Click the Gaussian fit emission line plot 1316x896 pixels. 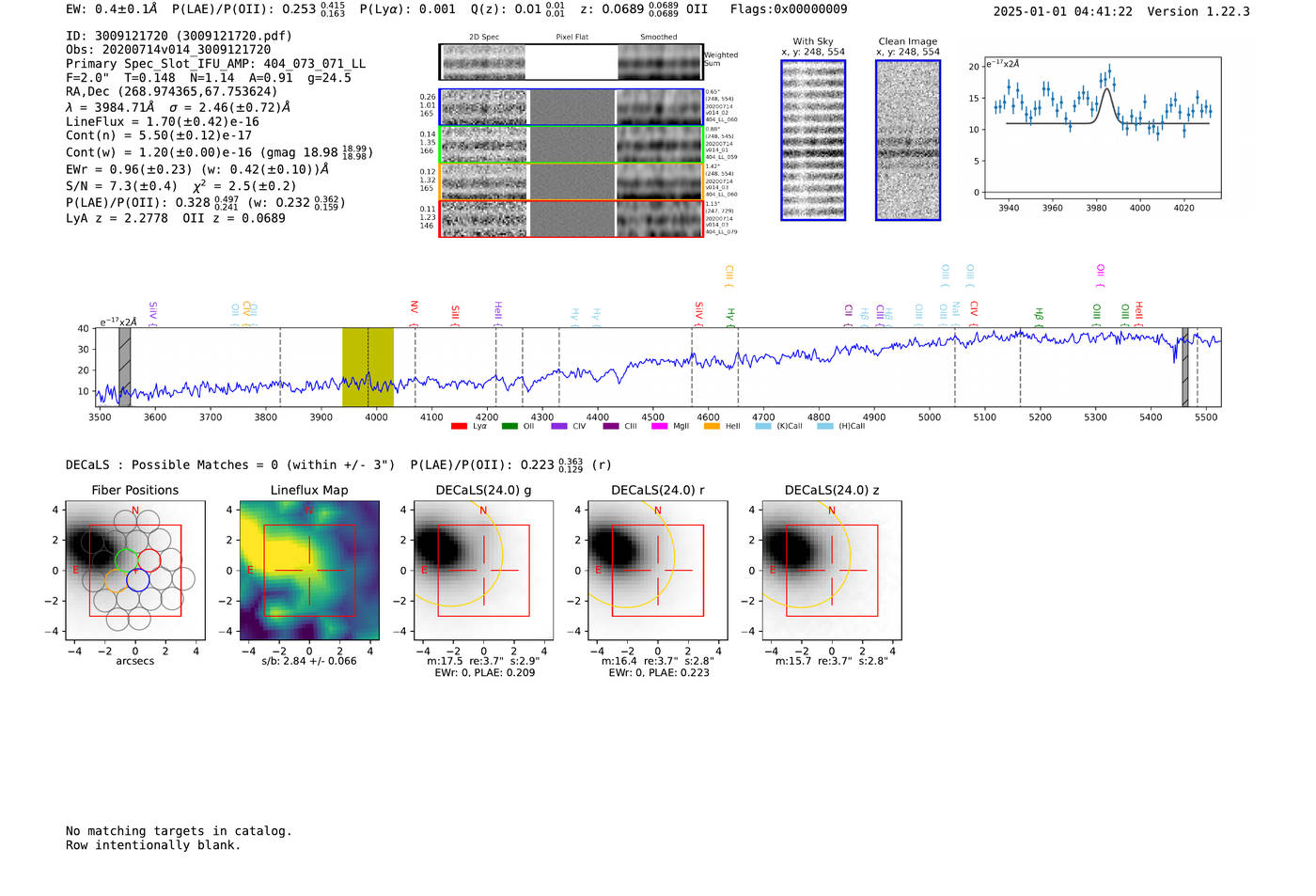[x=1102, y=129]
